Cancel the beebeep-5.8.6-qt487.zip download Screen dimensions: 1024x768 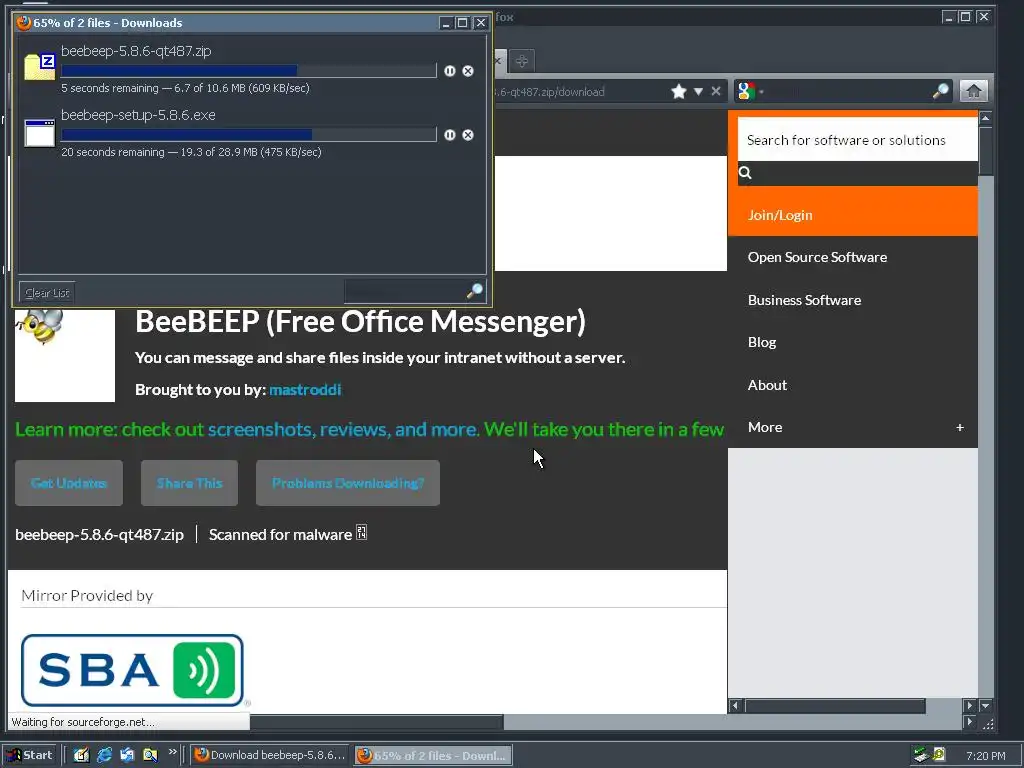[468, 71]
